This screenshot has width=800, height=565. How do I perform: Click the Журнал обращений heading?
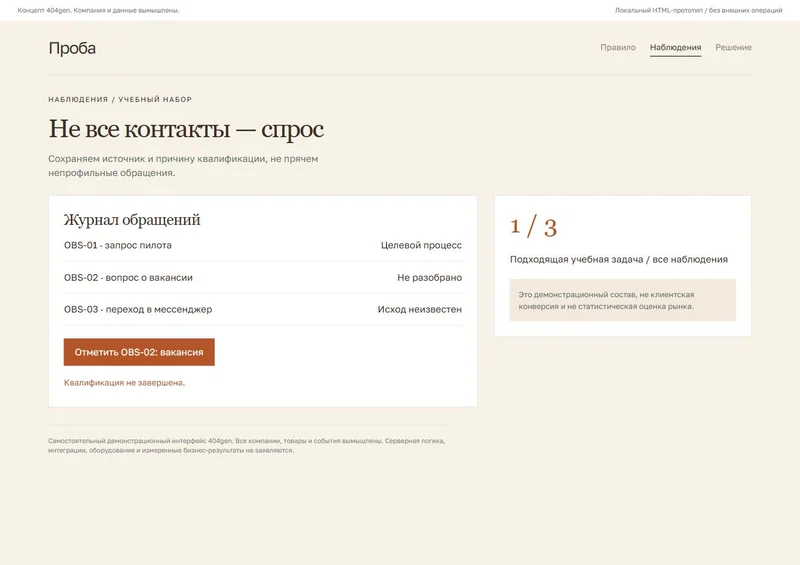click(x=132, y=220)
